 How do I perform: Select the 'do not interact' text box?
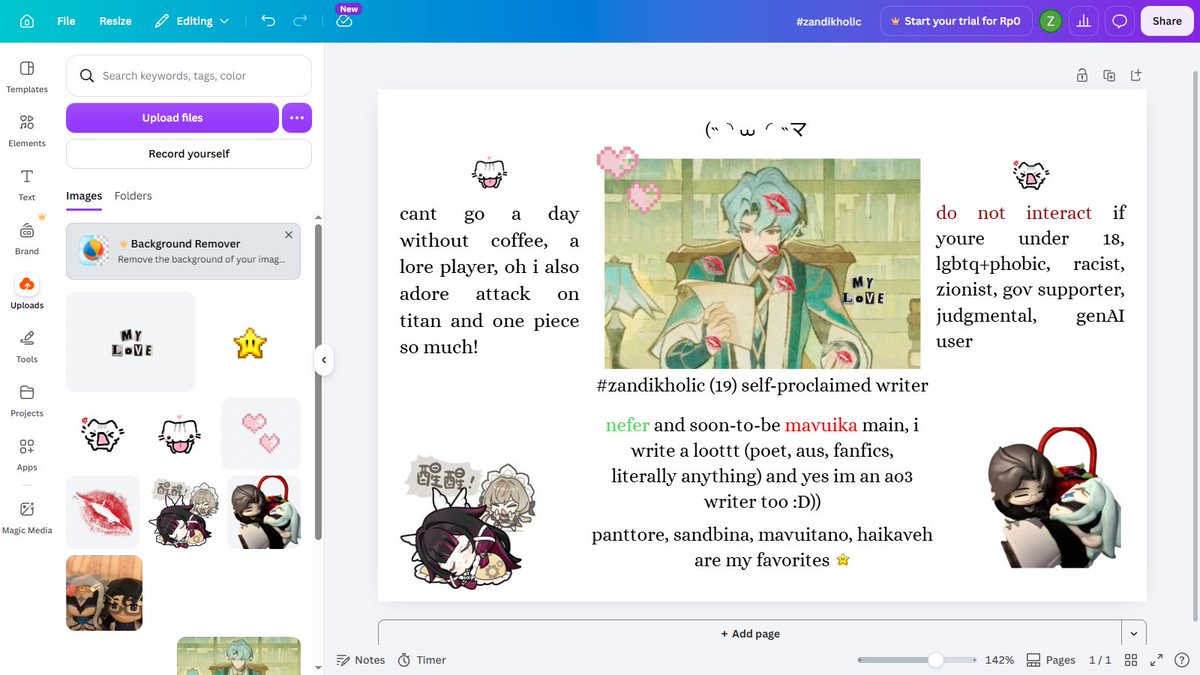[x=1030, y=277]
